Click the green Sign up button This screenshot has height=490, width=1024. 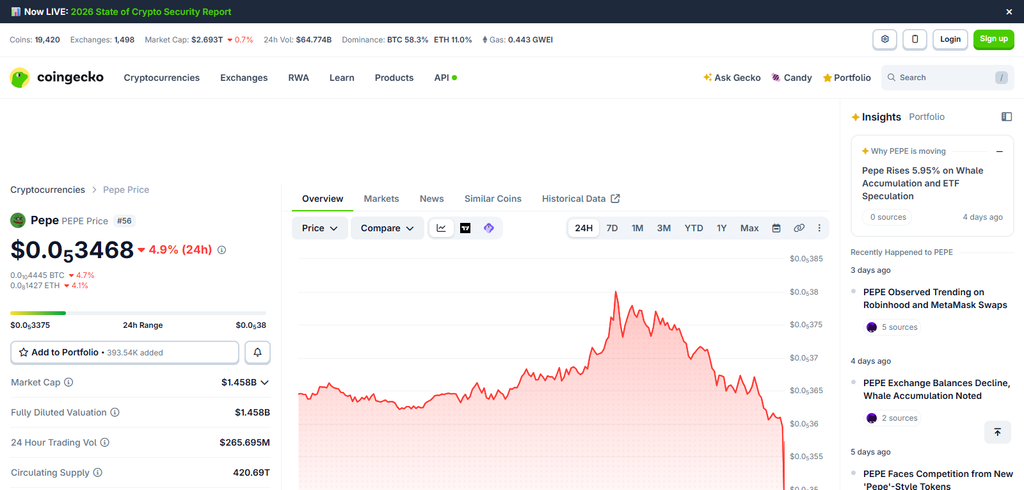point(993,39)
